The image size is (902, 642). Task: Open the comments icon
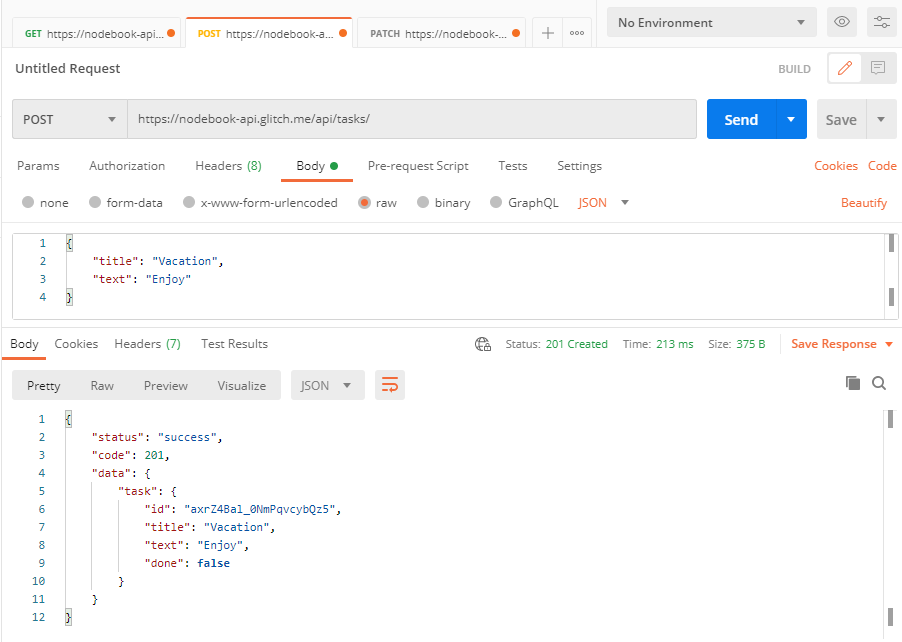pos(878,69)
